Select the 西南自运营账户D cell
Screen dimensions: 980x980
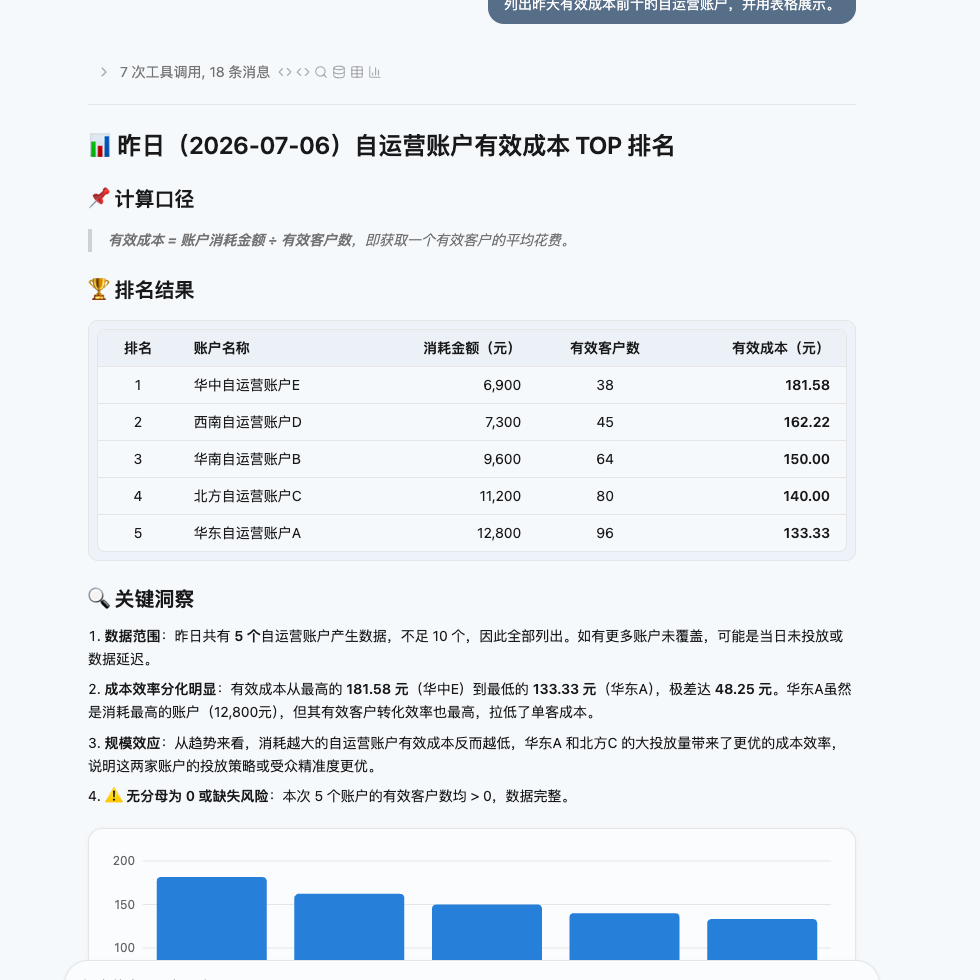[x=248, y=422]
